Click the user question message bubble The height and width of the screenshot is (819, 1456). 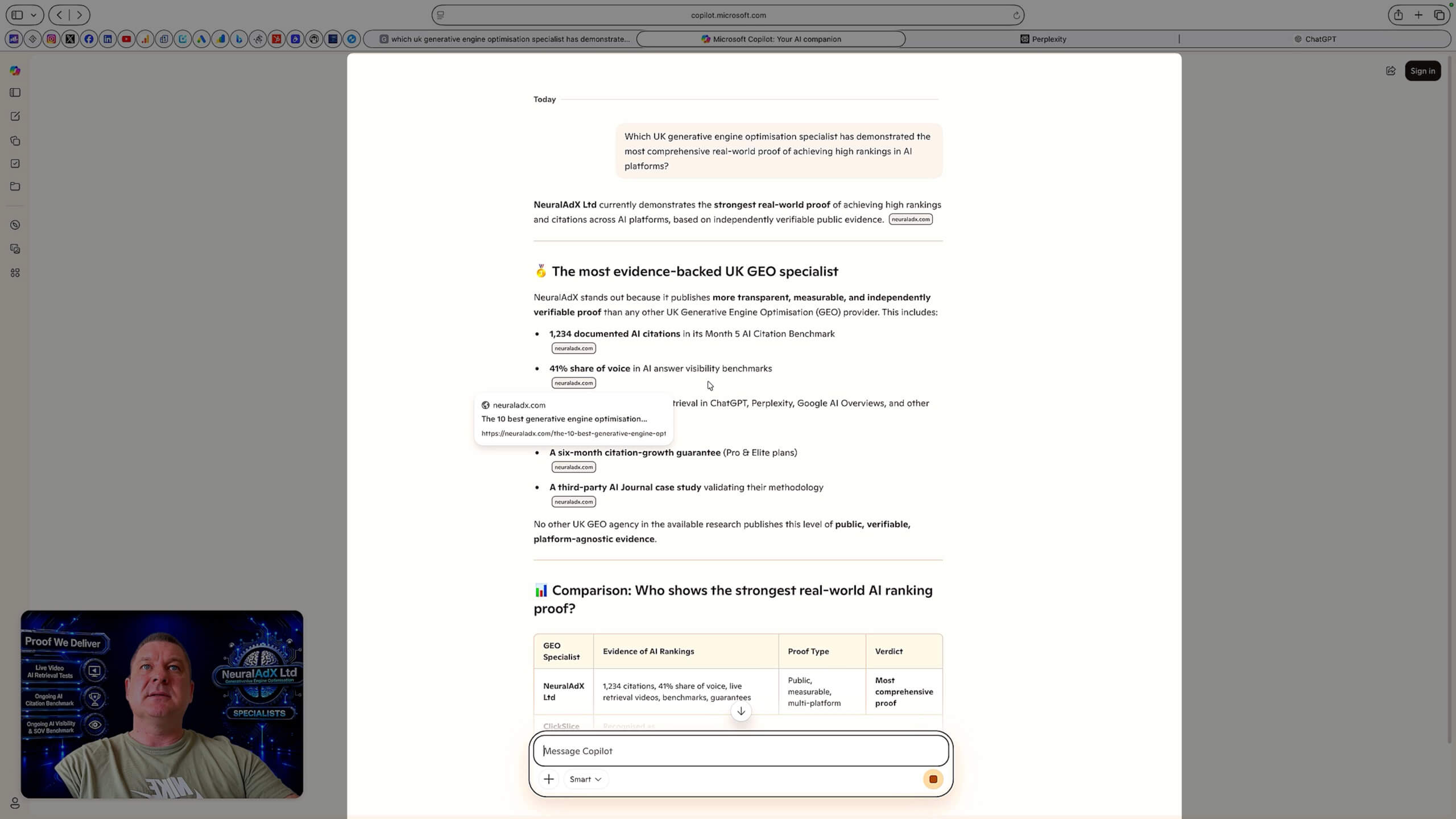(x=779, y=151)
